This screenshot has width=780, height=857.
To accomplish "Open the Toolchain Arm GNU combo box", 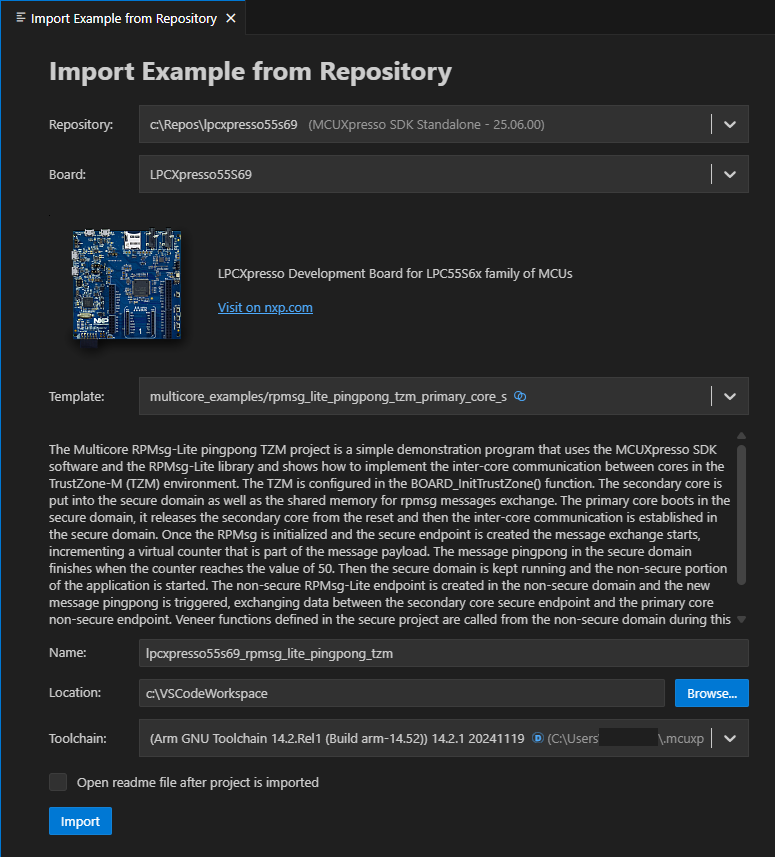I will click(x=444, y=739).
